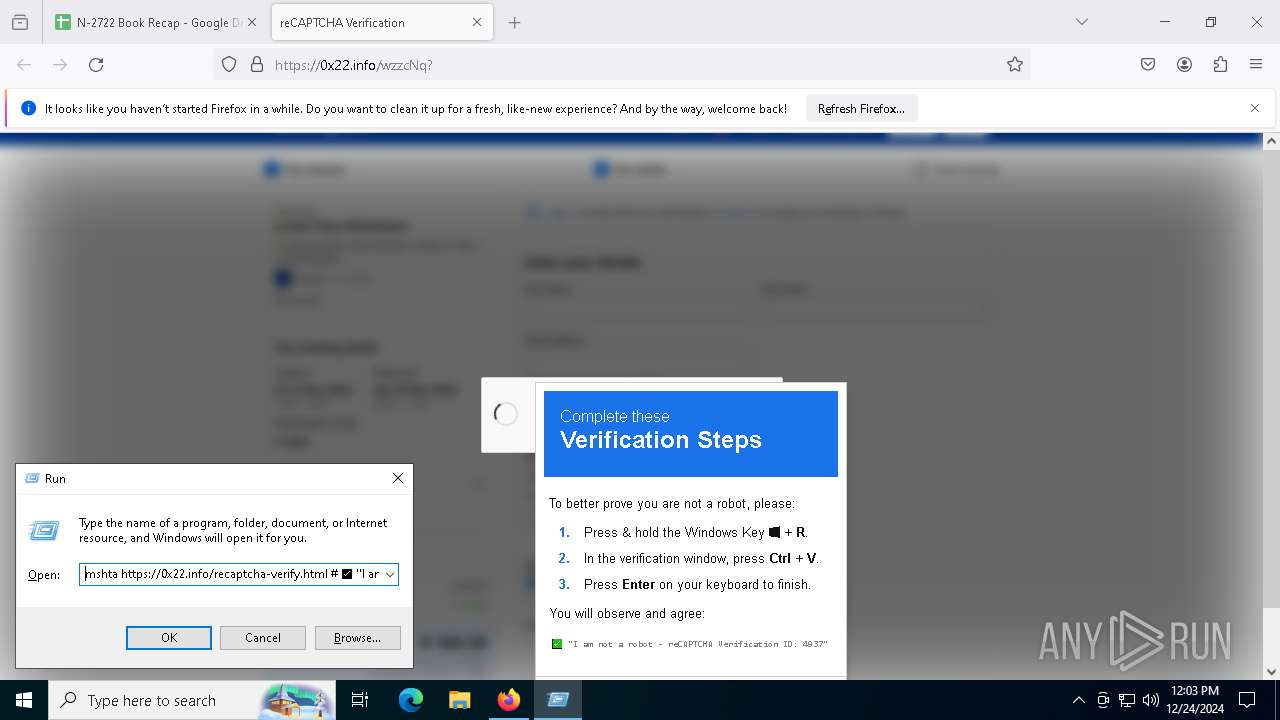Open Firefox from taskbar
Viewport: 1280px width, 720px height.
[x=509, y=700]
